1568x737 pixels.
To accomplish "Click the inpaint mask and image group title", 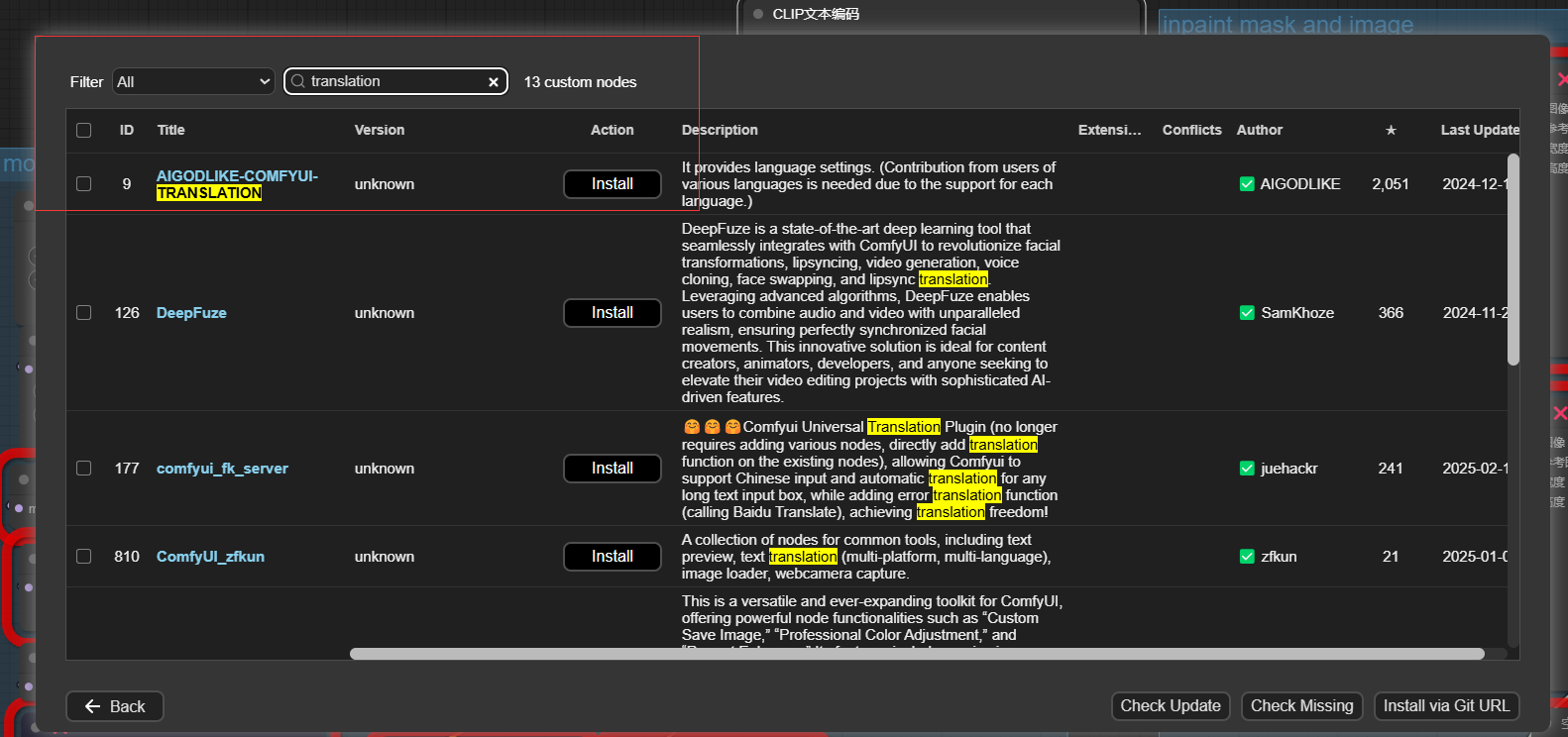I will (1288, 25).
